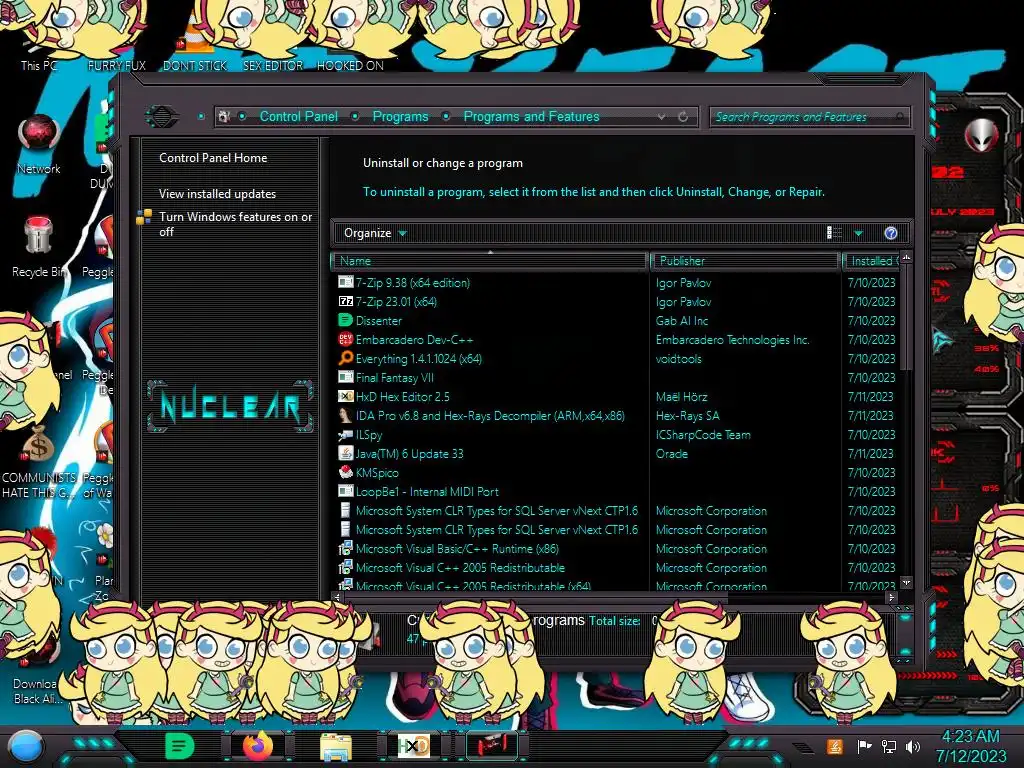Click the publisher ICSharpCode Team
This screenshot has height=768, width=1024.
coord(703,434)
